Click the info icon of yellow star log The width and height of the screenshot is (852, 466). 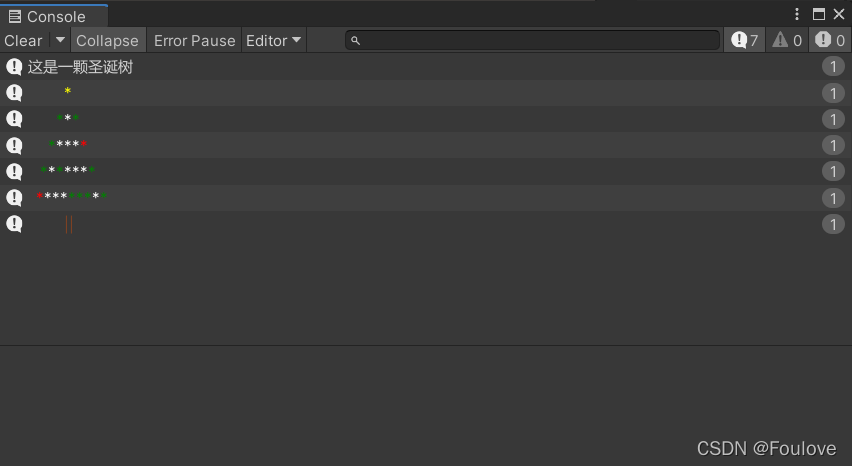(x=14, y=93)
